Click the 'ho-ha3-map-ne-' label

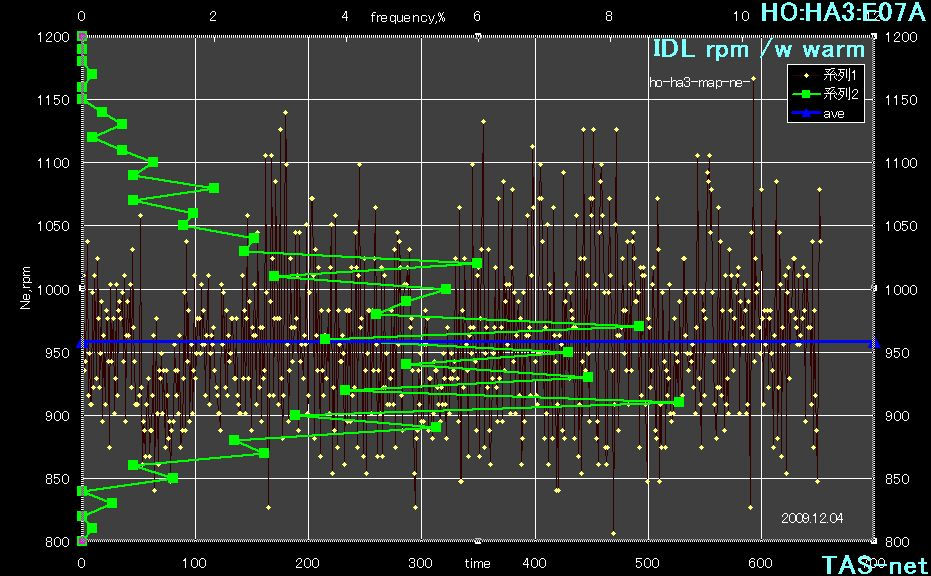699,83
